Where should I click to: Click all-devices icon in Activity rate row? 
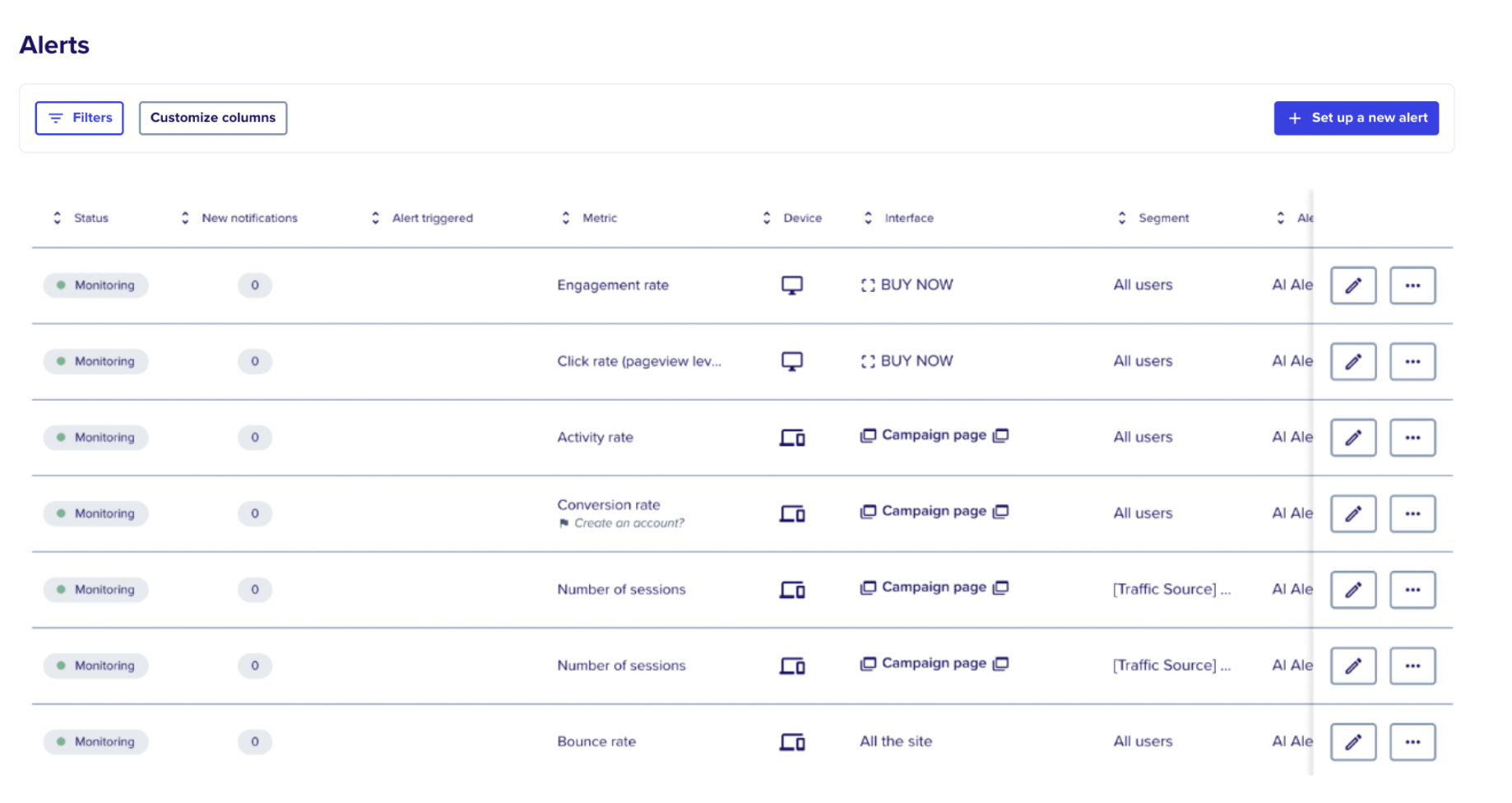point(792,438)
